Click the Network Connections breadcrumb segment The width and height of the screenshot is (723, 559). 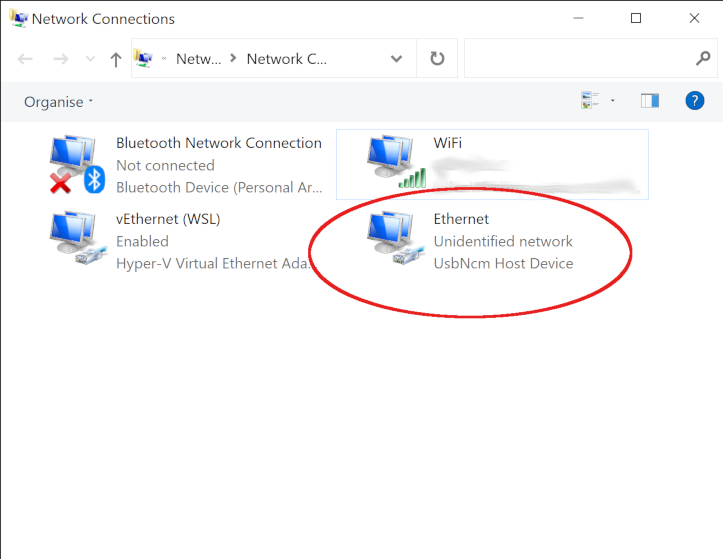point(286,59)
